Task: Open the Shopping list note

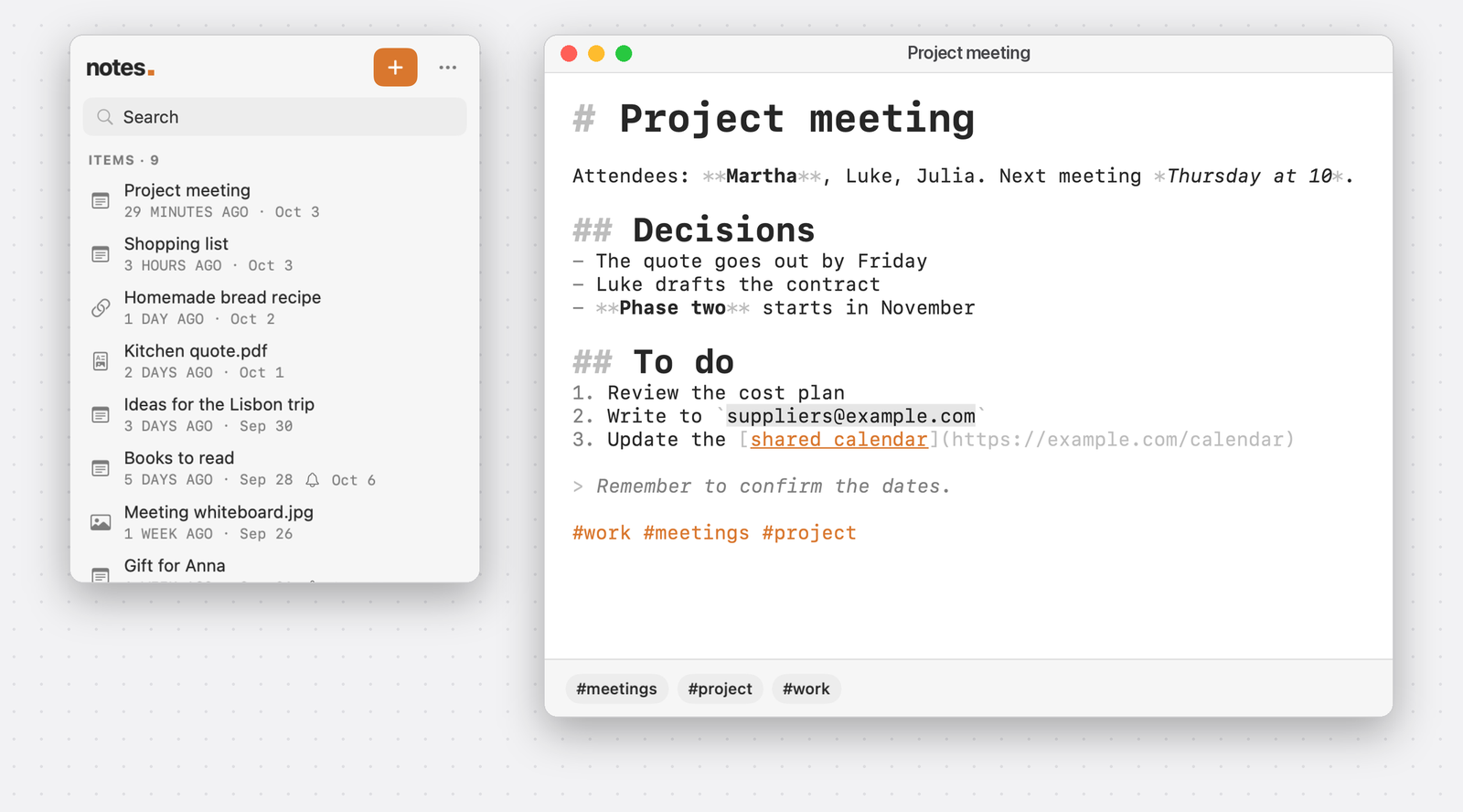Action: pos(275,254)
